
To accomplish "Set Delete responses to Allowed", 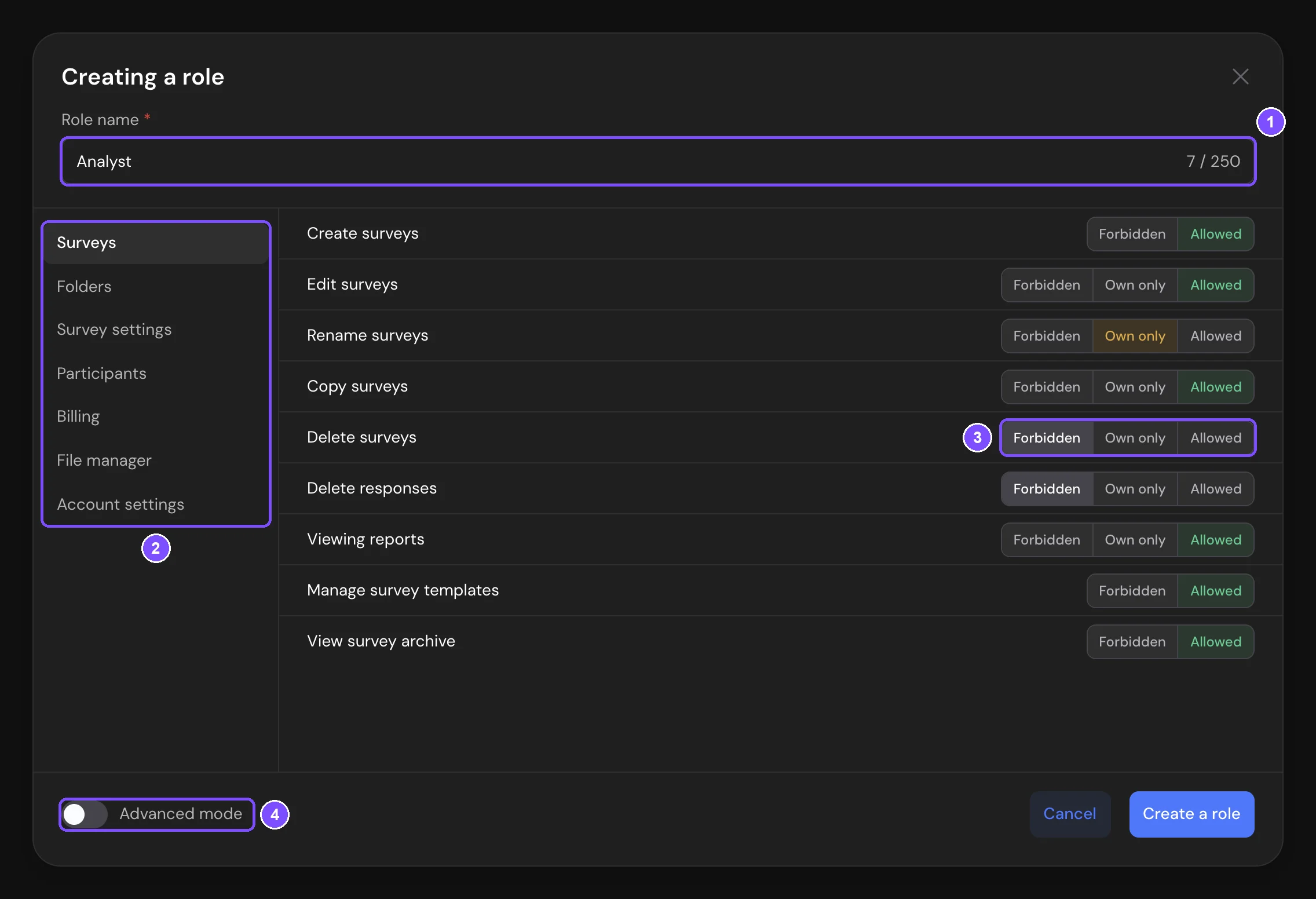I will coord(1216,489).
